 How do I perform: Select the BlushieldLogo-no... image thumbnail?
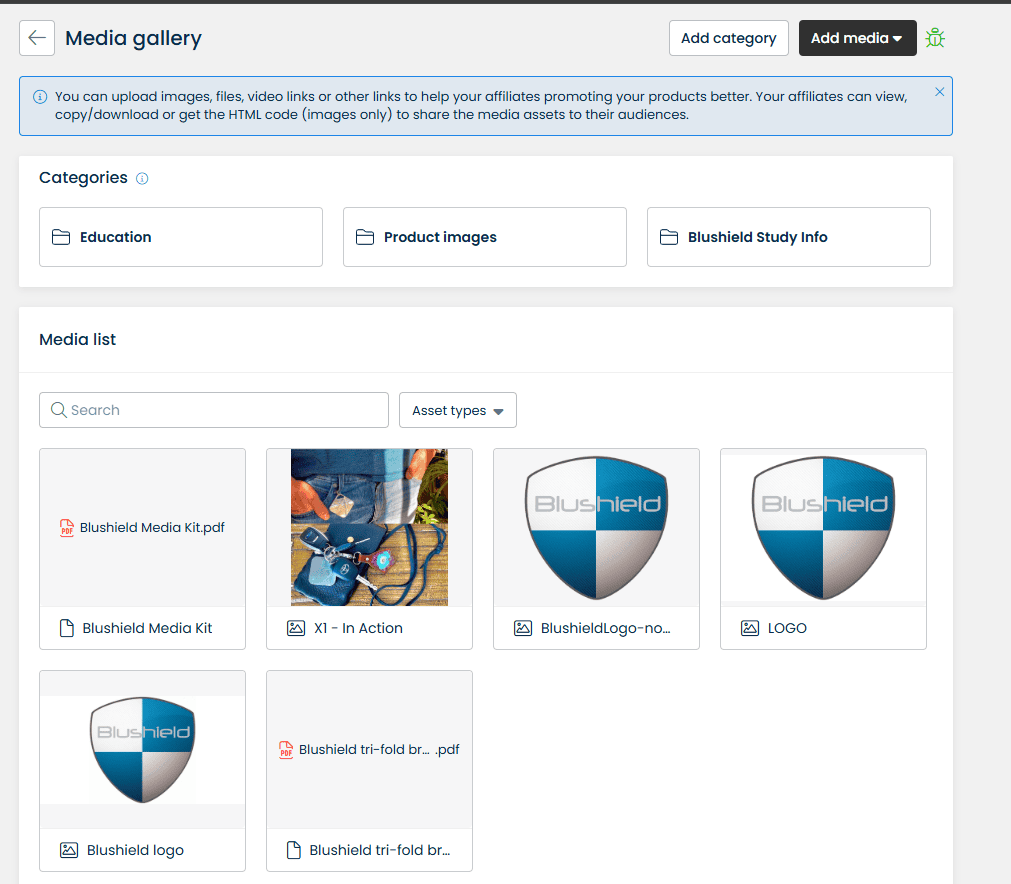(x=596, y=527)
